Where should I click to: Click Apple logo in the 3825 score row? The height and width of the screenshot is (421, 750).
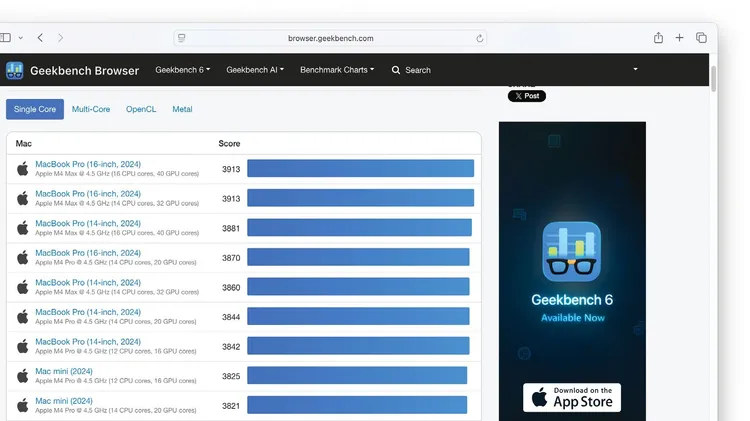(x=22, y=376)
